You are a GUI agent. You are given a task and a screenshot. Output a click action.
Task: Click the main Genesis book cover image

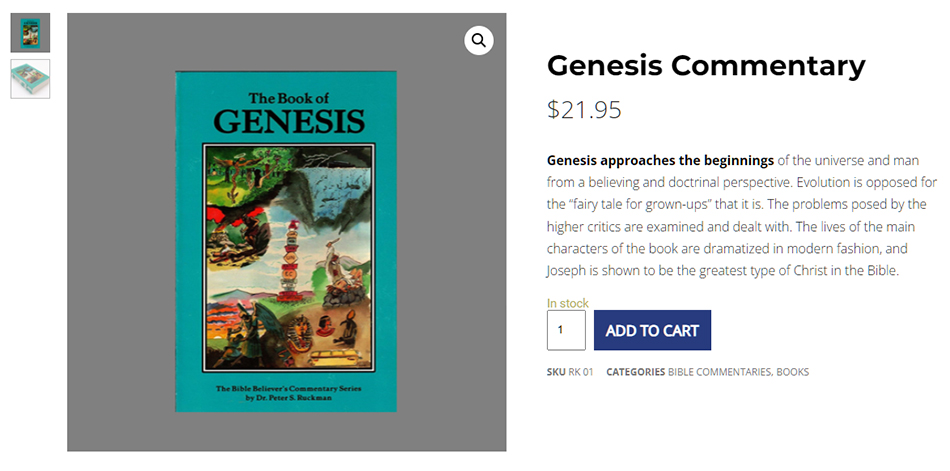[x=286, y=240]
